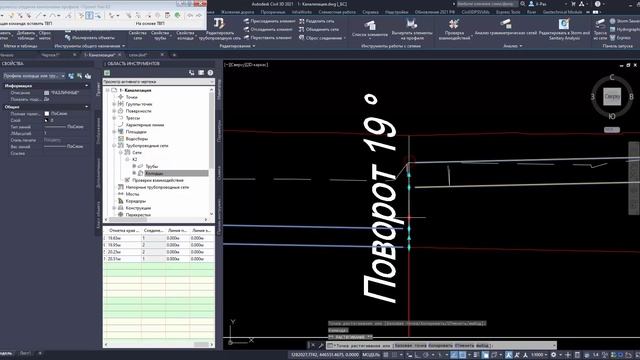Open Просмотр активного чертежа dropdown

tap(158, 82)
